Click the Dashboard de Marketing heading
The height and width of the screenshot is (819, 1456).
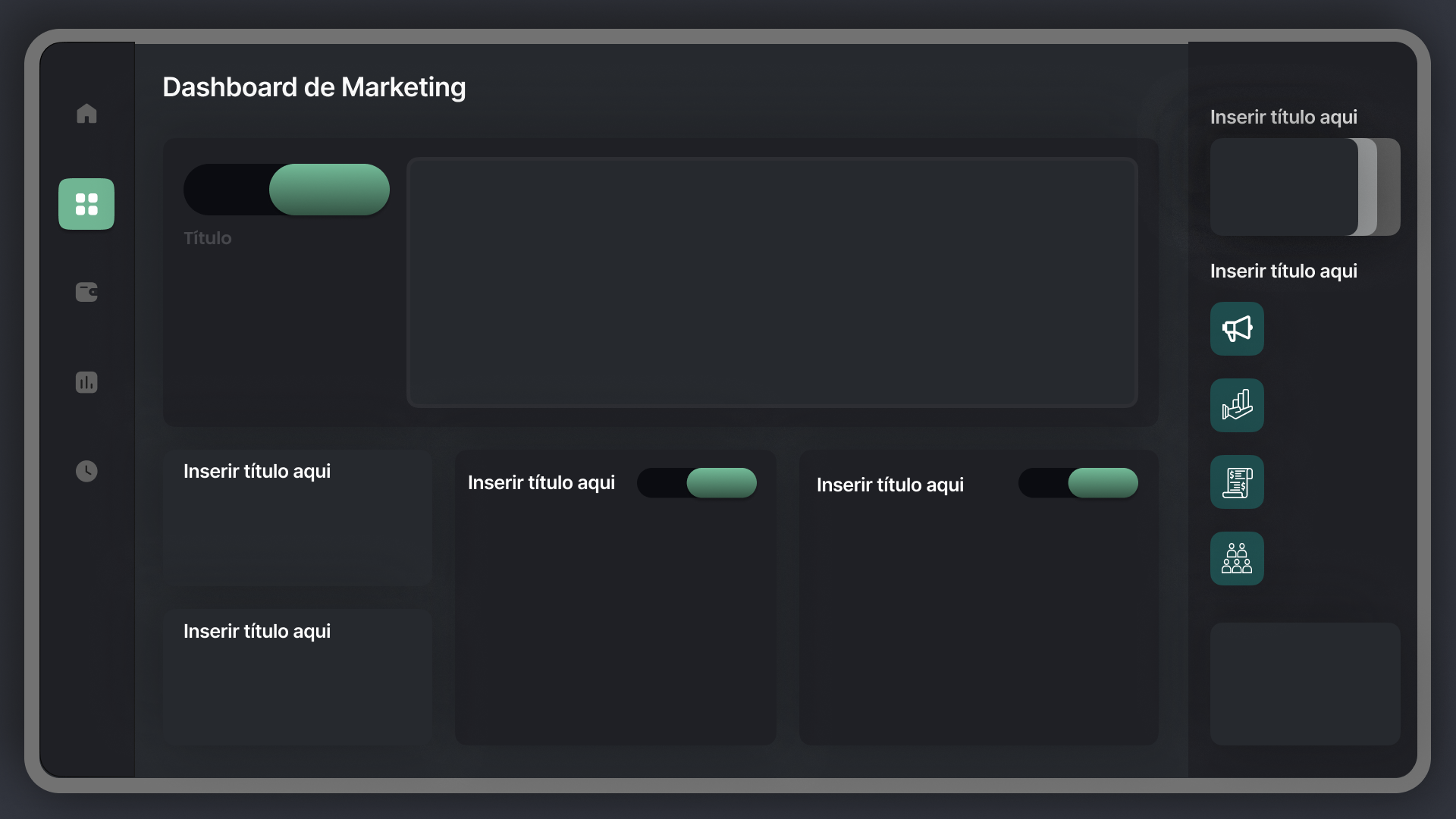coord(314,87)
